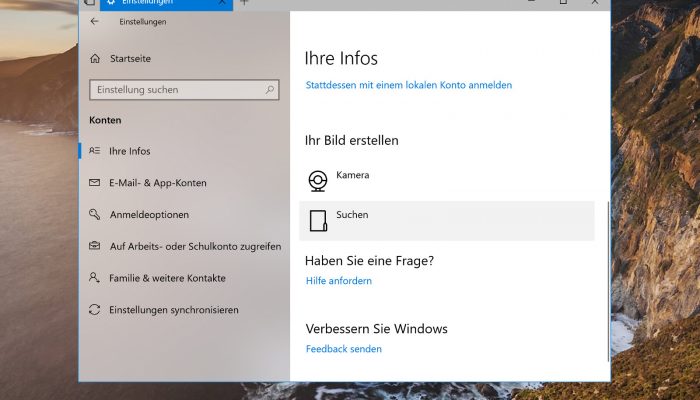Click the Kamera webcam icon
Viewport: 700px width, 400px height.
(318, 181)
